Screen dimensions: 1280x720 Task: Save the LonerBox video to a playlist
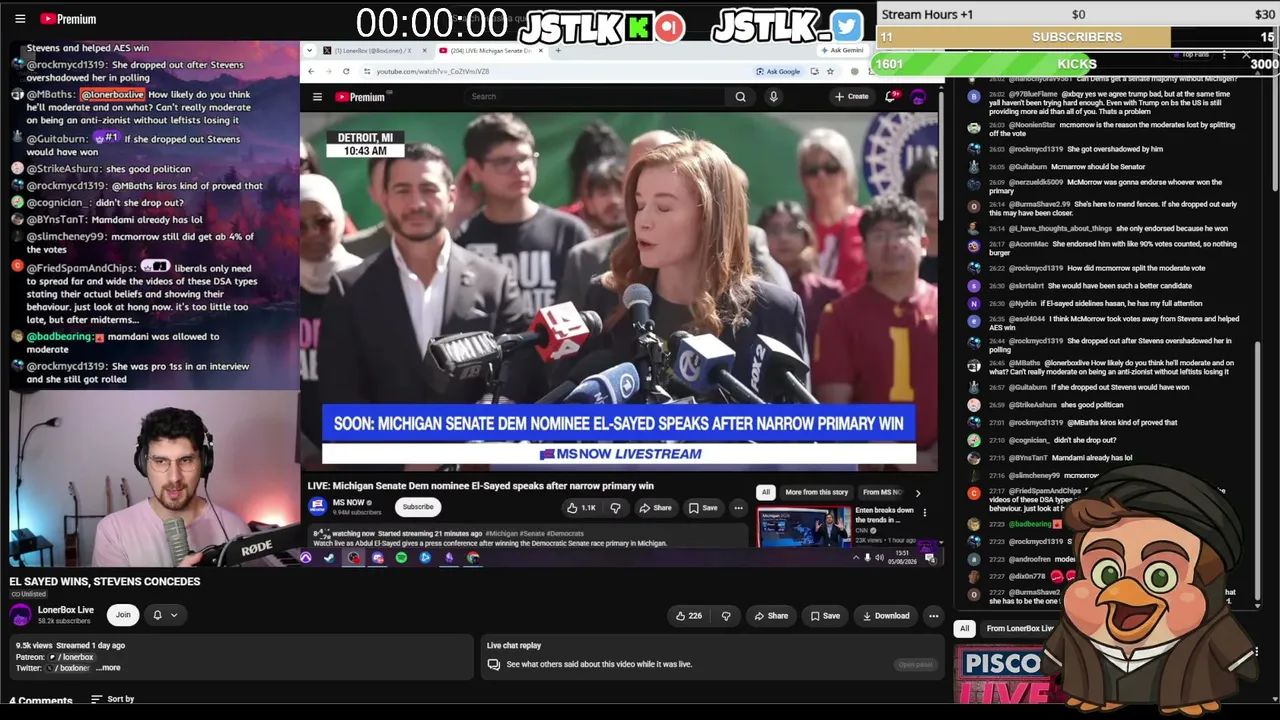point(824,616)
